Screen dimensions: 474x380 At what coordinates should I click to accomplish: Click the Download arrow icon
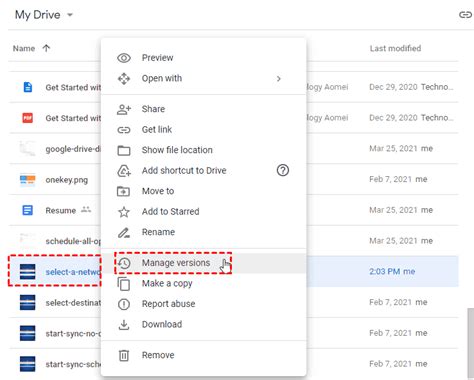tap(124, 325)
